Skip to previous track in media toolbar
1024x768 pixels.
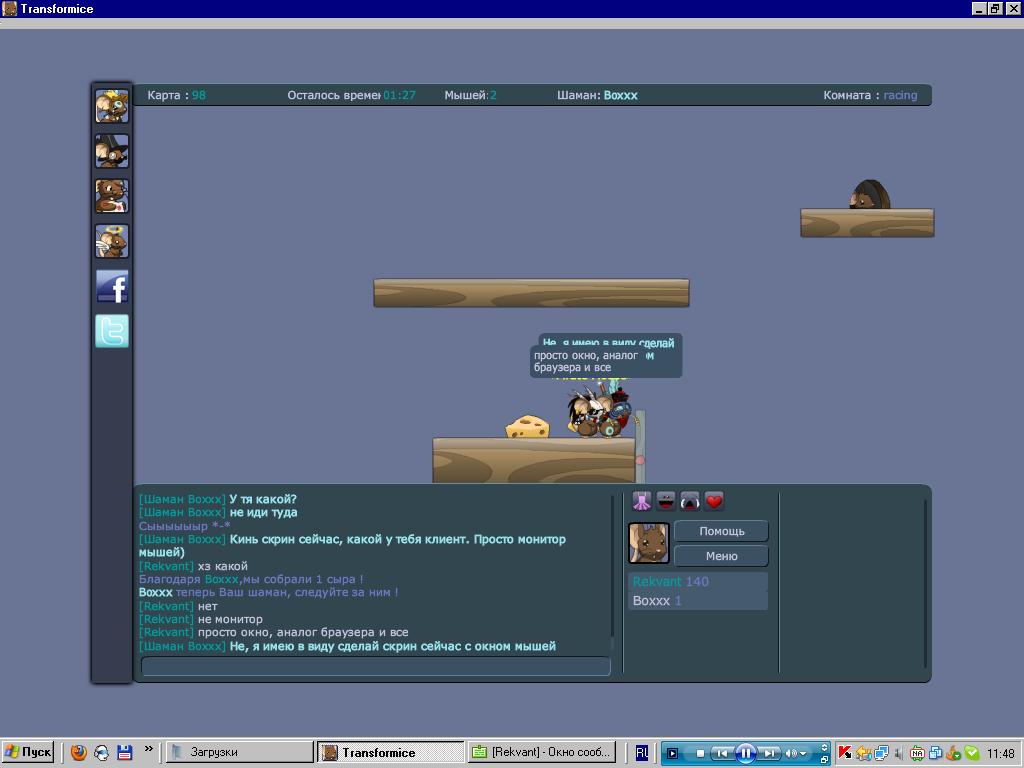(721, 753)
